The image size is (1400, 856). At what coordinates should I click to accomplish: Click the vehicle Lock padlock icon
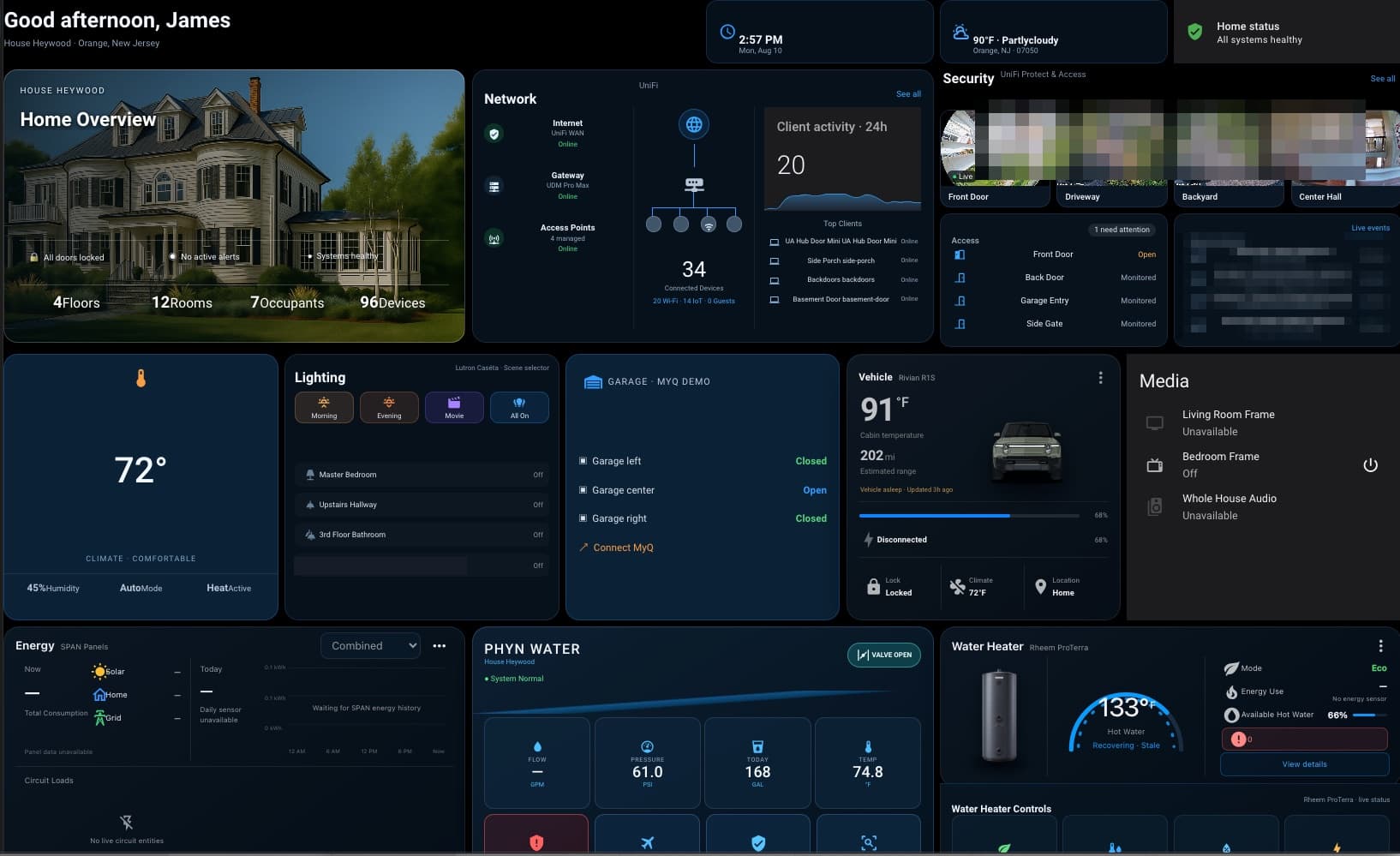[x=873, y=587]
